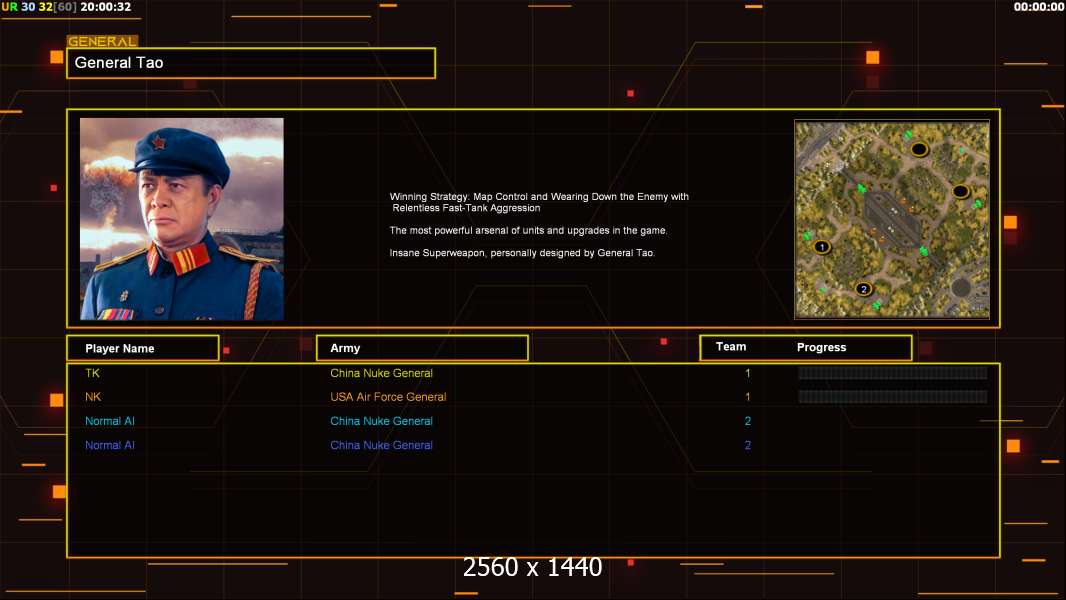
Task: Select start position 2 on map
Action: tap(863, 289)
